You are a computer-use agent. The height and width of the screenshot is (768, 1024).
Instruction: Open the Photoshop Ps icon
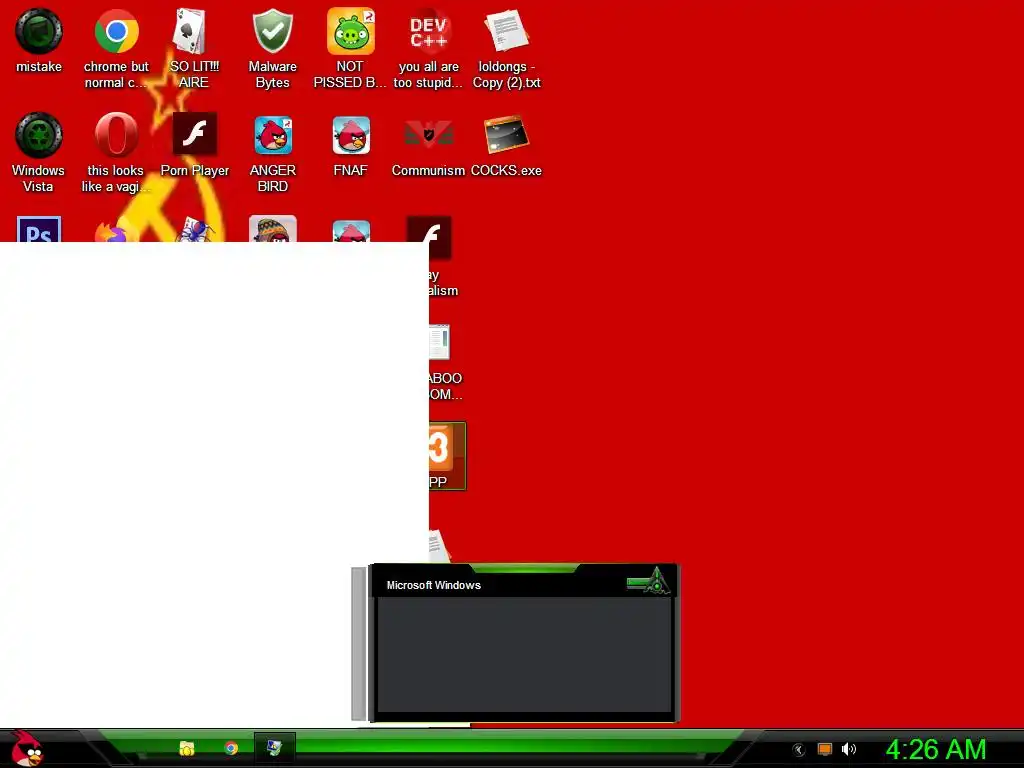click(39, 229)
